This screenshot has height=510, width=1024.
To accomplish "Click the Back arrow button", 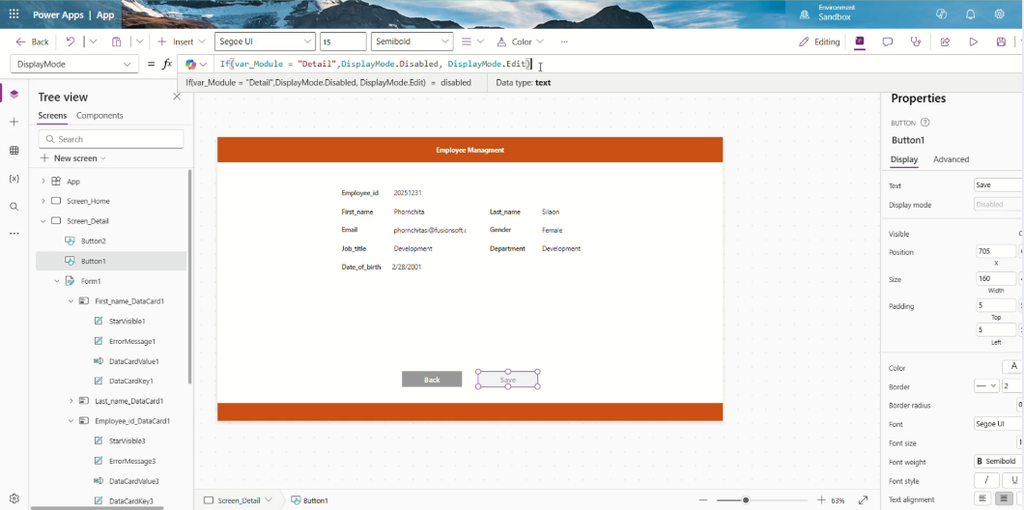I will (32, 42).
